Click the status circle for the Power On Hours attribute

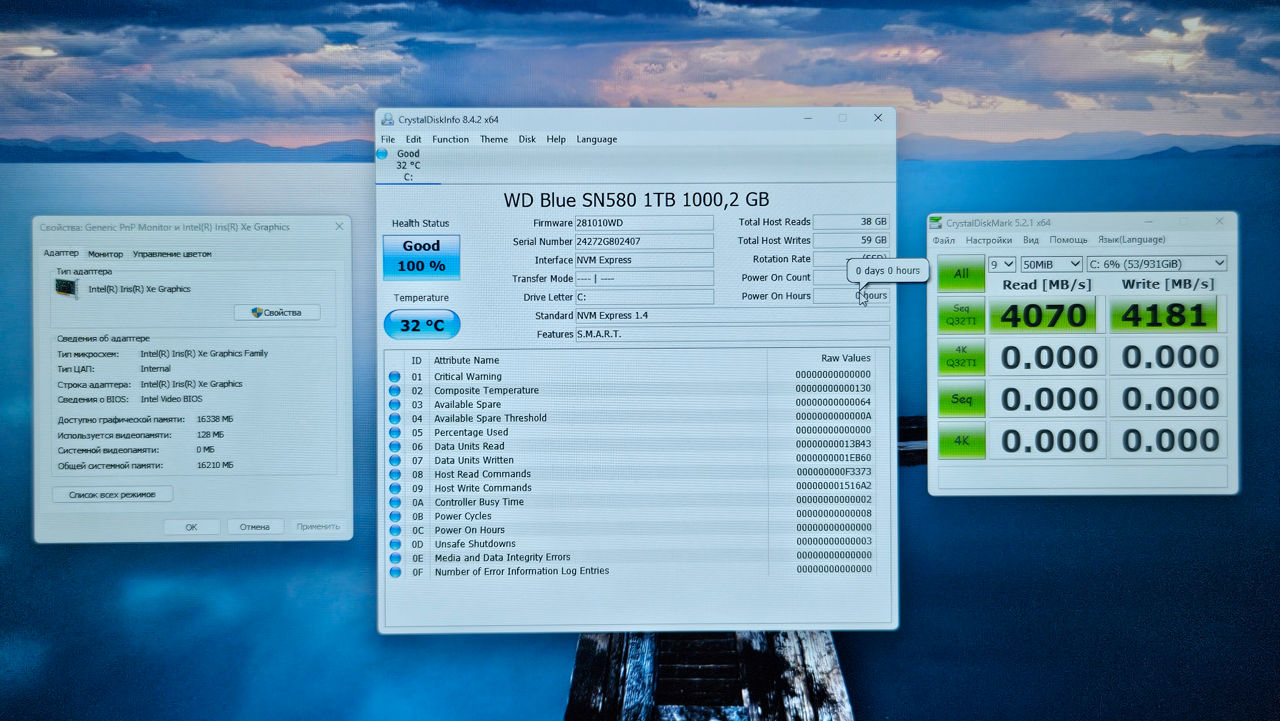pyautogui.click(x=394, y=530)
